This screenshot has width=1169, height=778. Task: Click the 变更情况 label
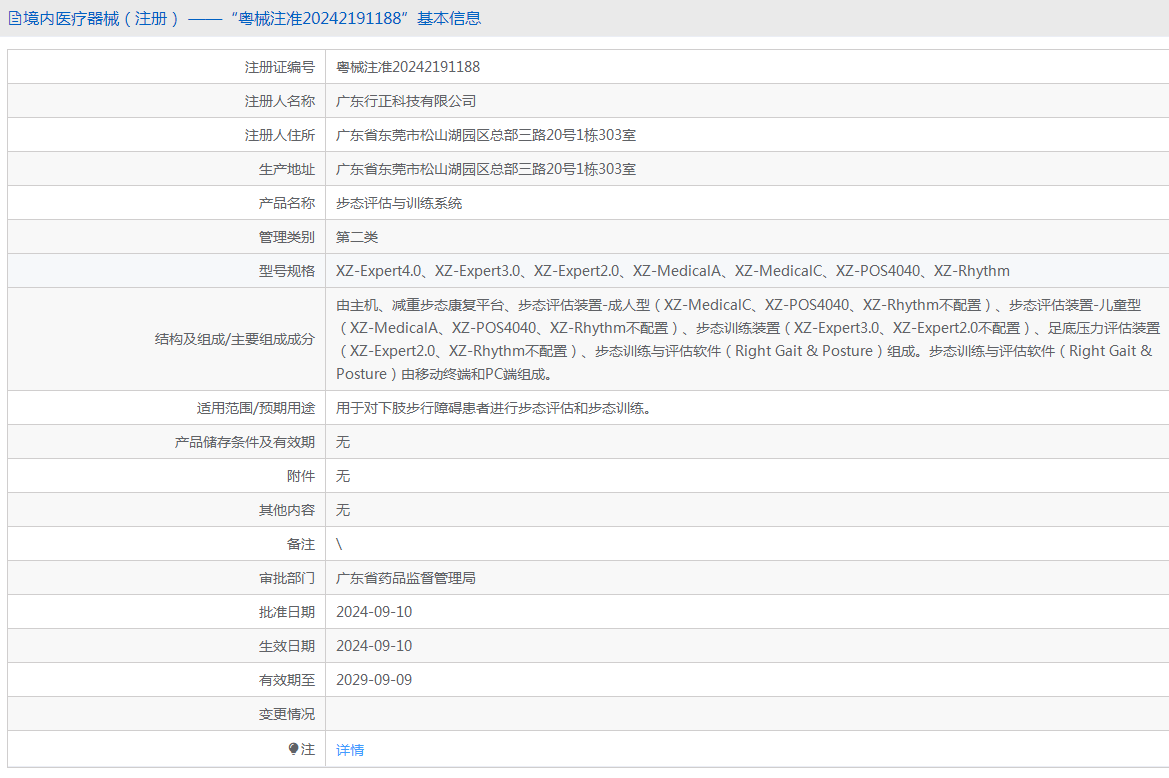[287, 715]
